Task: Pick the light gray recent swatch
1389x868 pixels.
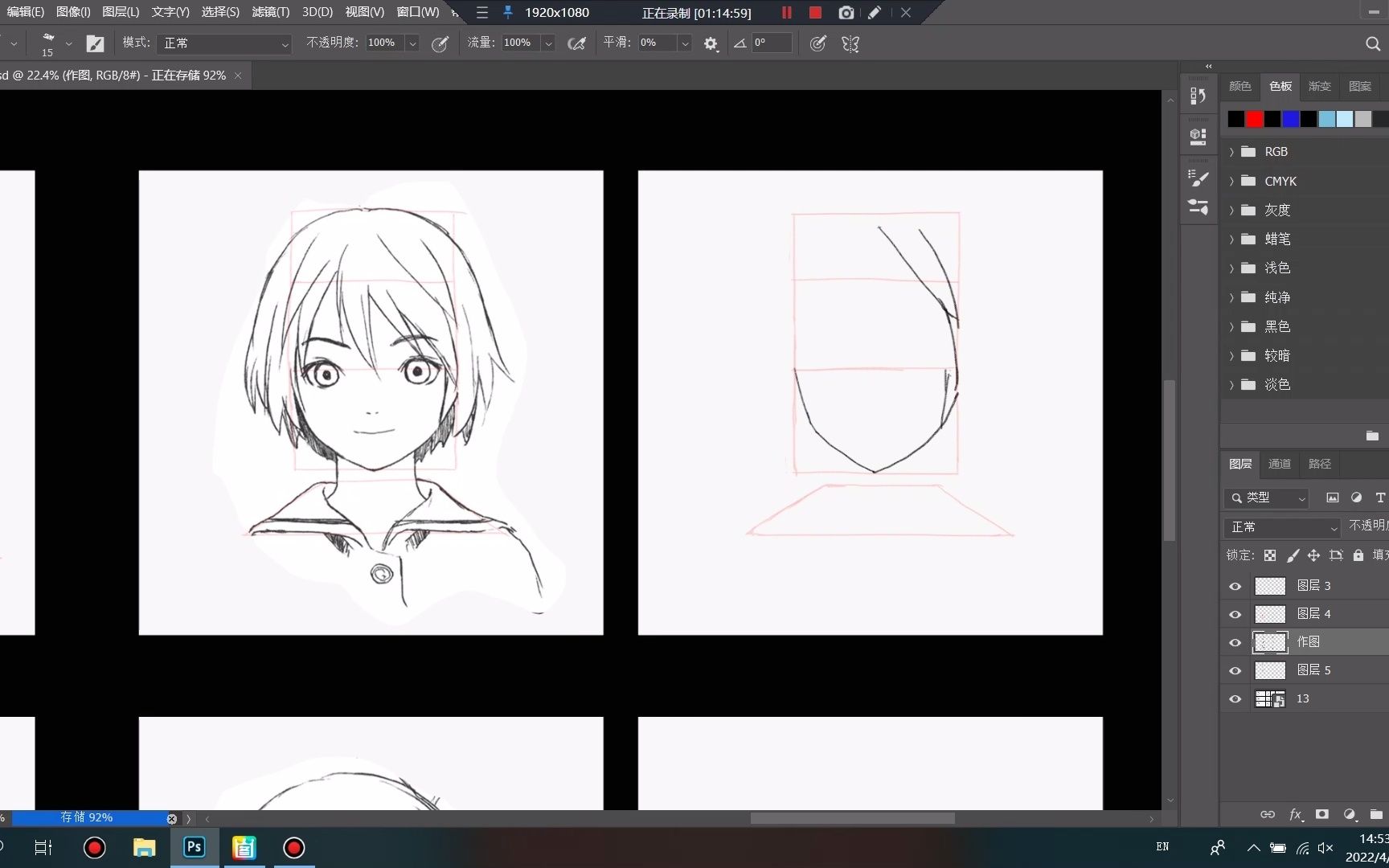Action: (x=1363, y=119)
